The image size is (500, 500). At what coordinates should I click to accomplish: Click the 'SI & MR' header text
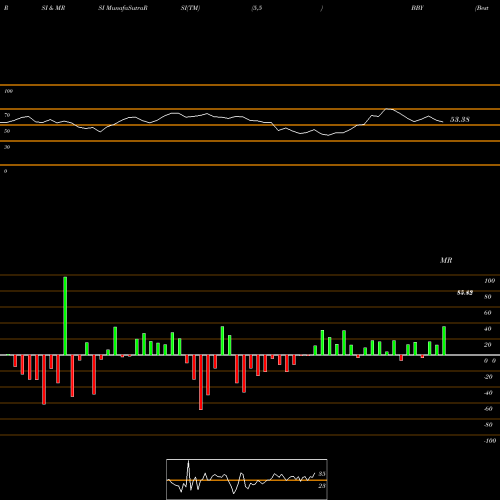click(53, 8)
